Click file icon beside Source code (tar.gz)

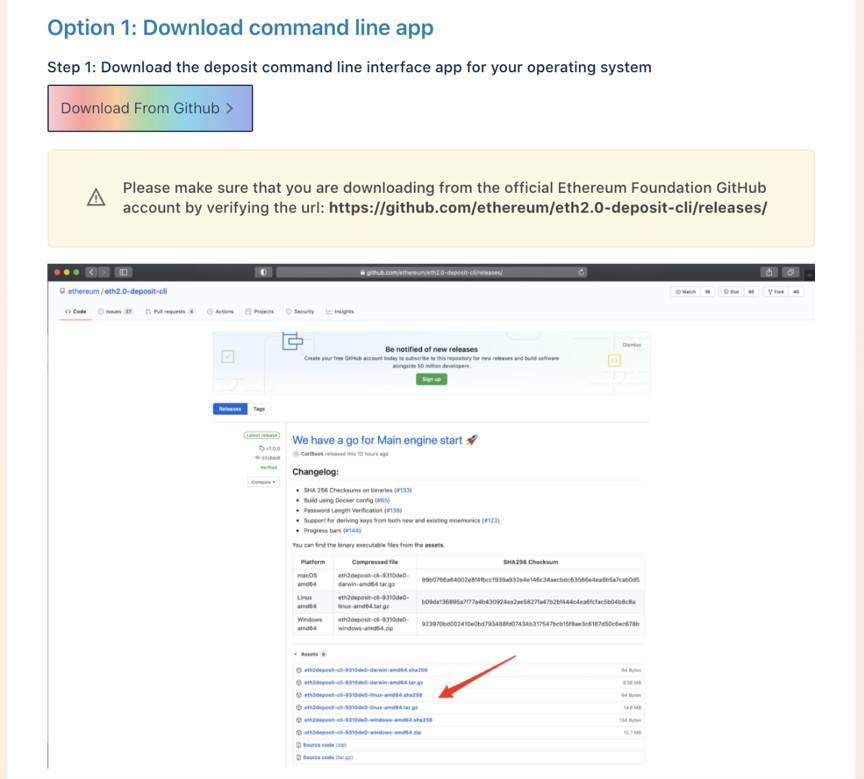pos(299,758)
